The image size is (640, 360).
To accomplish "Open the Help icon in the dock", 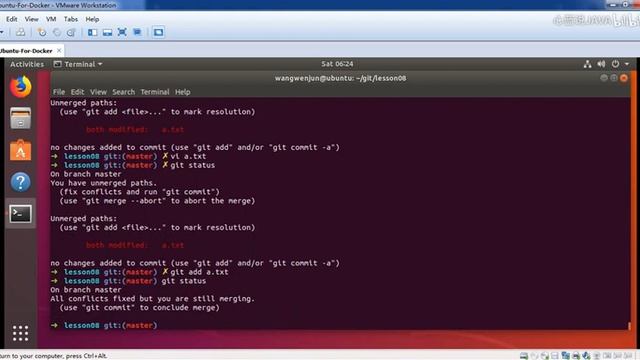I will [20, 182].
